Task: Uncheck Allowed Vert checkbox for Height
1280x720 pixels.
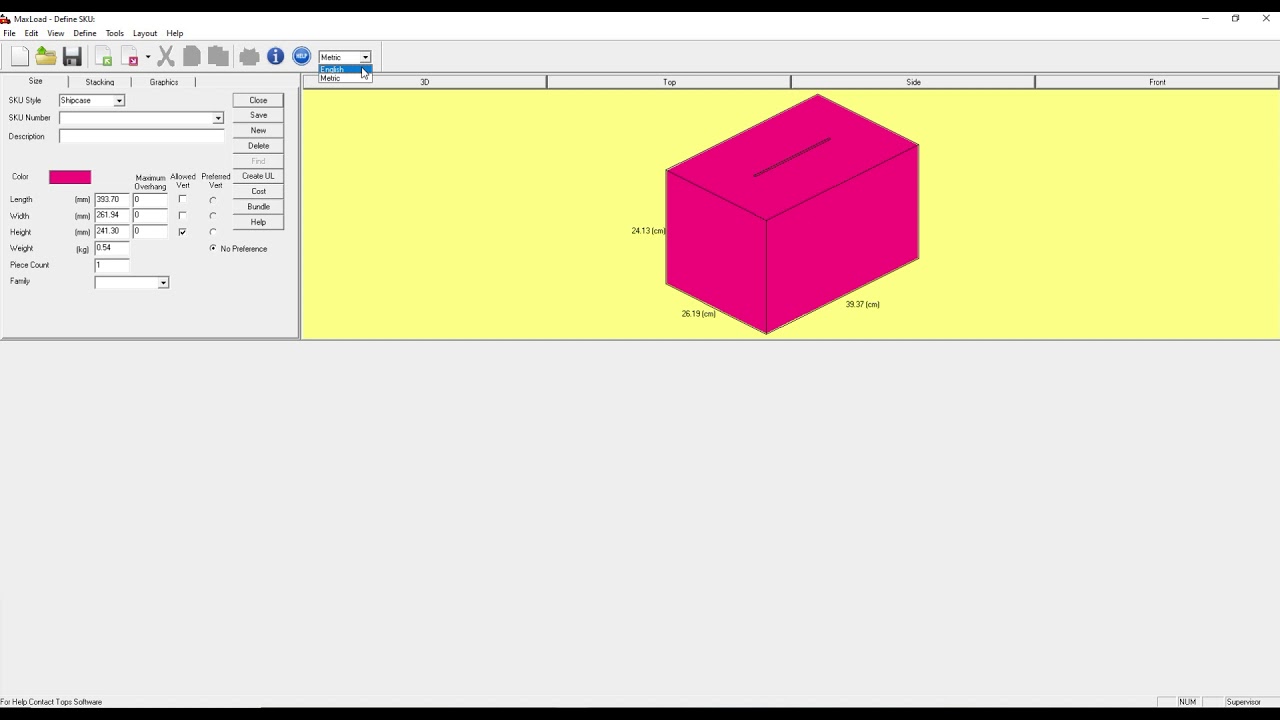Action: 182,232
